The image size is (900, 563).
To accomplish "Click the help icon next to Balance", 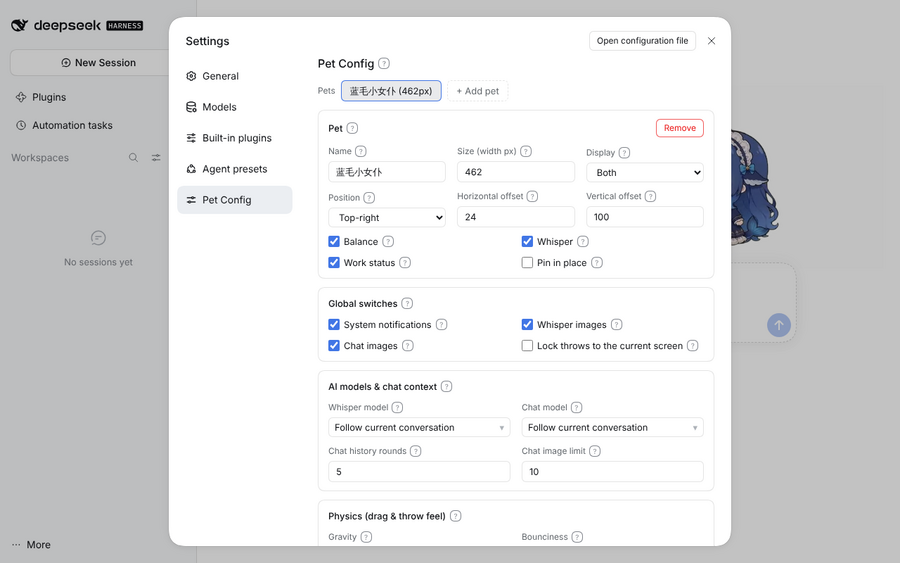I will [388, 242].
